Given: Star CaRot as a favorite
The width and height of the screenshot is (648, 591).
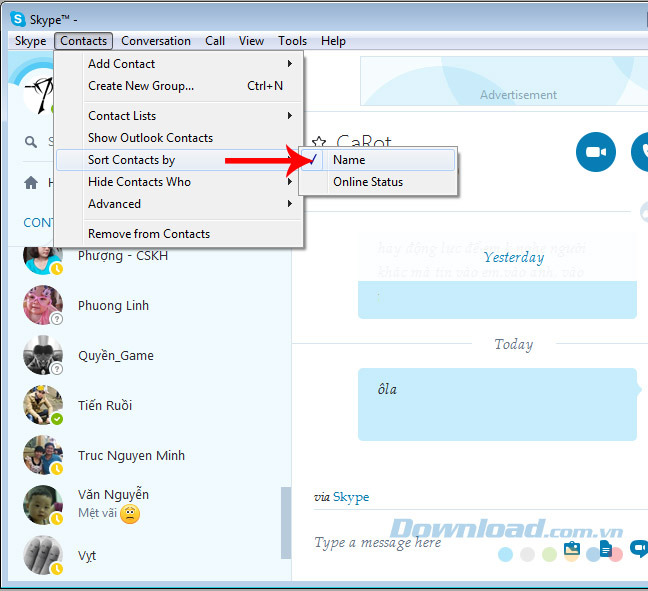Looking at the screenshot, I should click(319, 142).
